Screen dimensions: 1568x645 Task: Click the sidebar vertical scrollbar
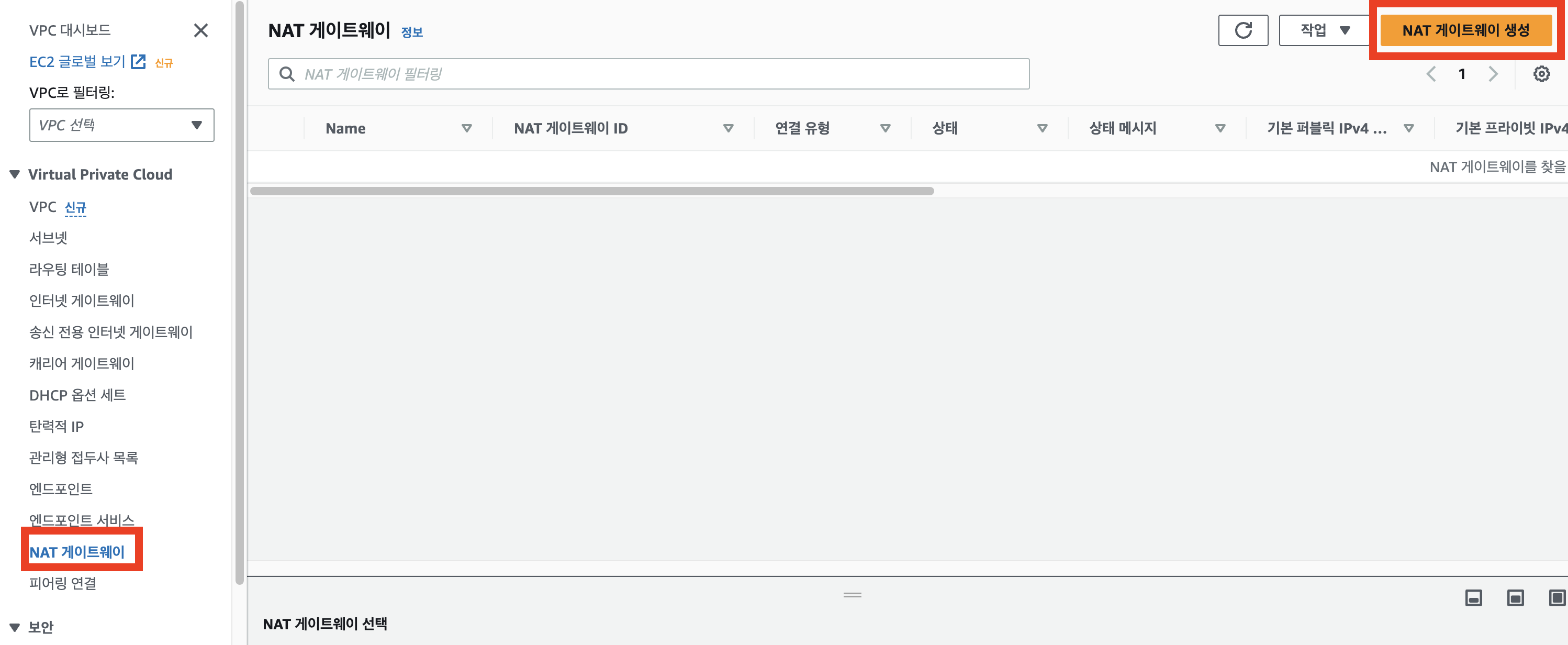pyautogui.click(x=239, y=292)
